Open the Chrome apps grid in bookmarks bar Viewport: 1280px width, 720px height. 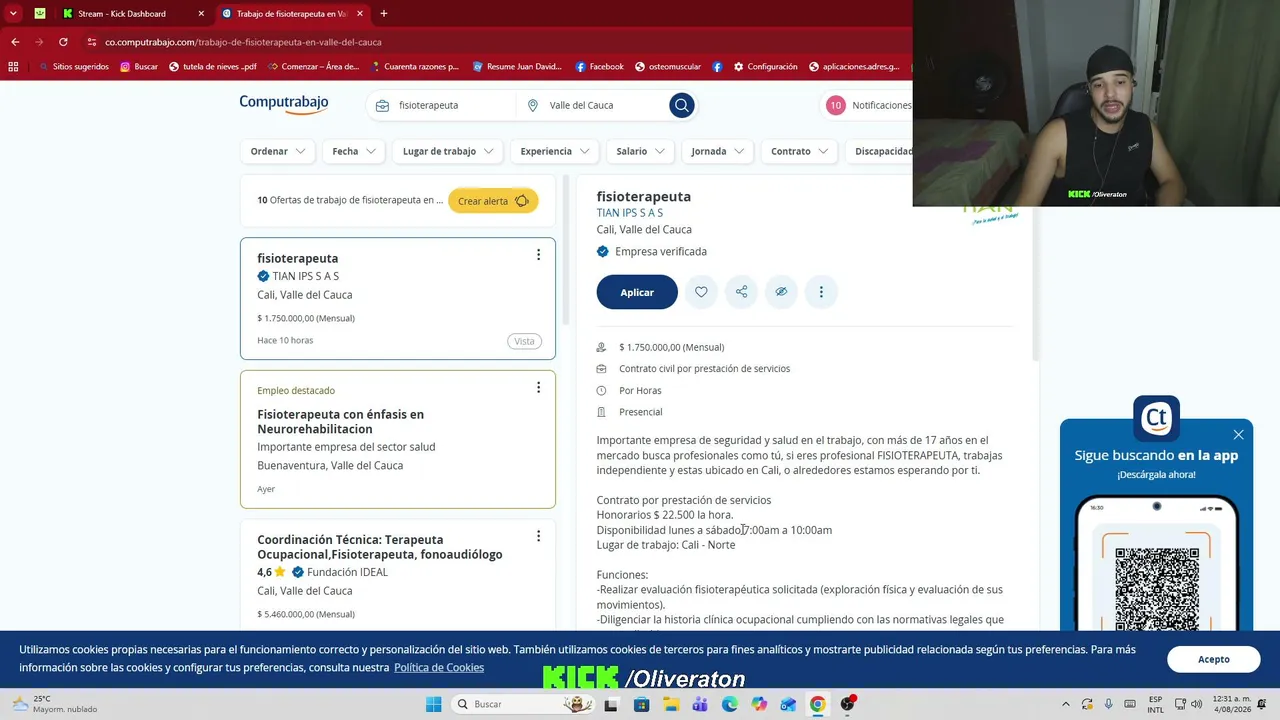pyautogui.click(x=13, y=67)
